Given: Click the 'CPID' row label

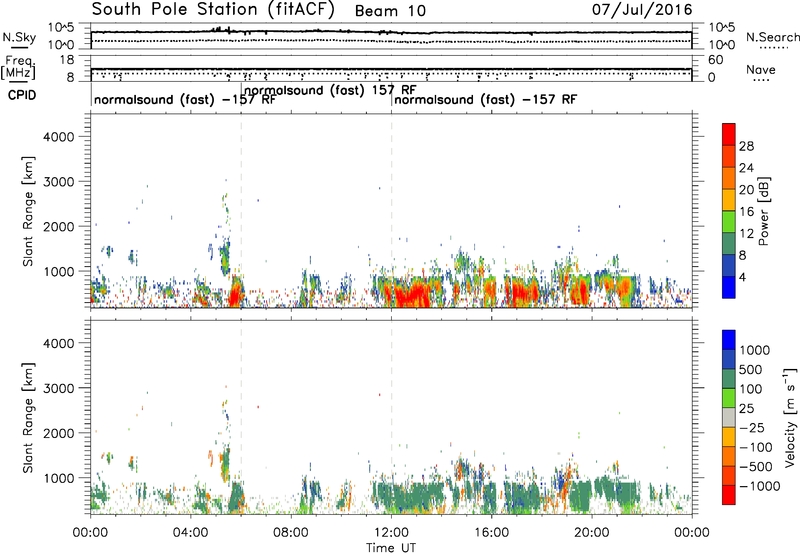Looking at the screenshot, I should 22,95.
